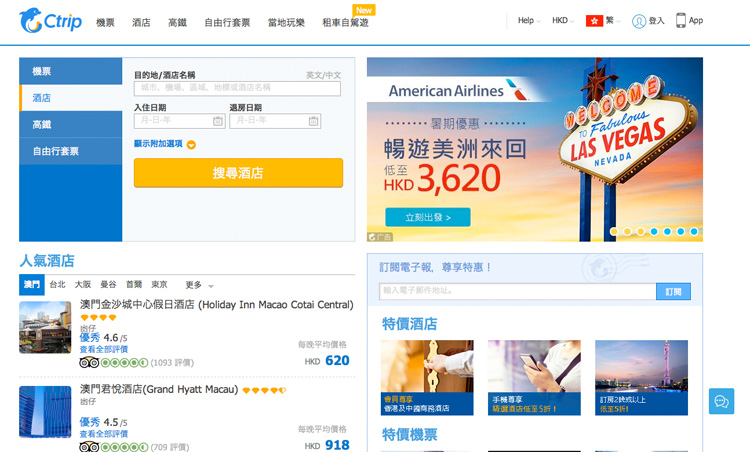Select the seventh banner carousel dot
Screen dimensions: 750x452
coord(694,232)
